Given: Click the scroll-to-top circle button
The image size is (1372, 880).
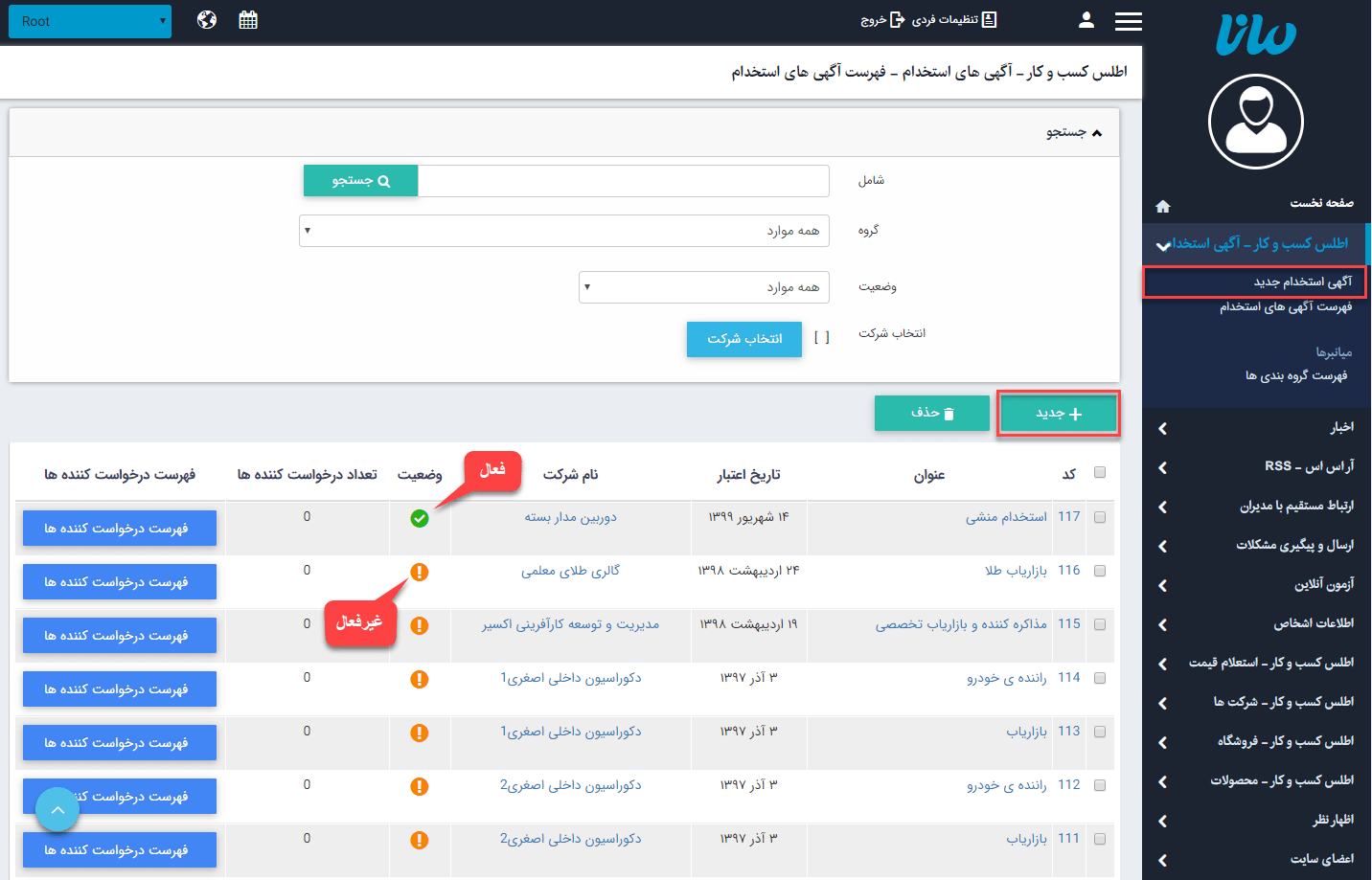Looking at the screenshot, I should (x=56, y=808).
